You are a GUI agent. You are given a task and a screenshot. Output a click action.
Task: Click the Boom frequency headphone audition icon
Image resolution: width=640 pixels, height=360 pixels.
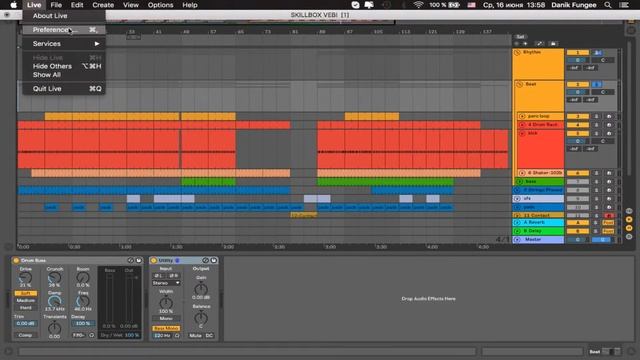click(x=91, y=335)
